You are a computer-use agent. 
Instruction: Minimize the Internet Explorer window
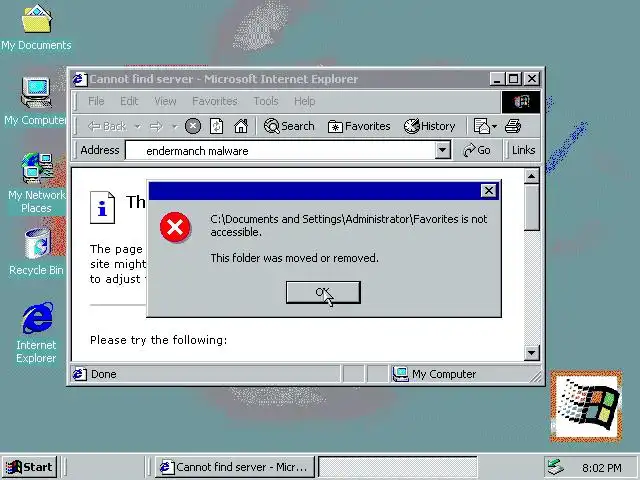pos(497,79)
